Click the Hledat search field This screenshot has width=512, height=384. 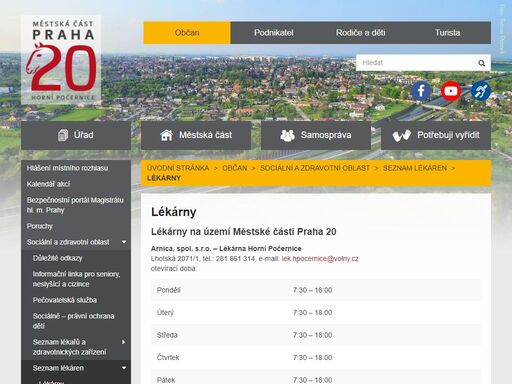(416, 63)
